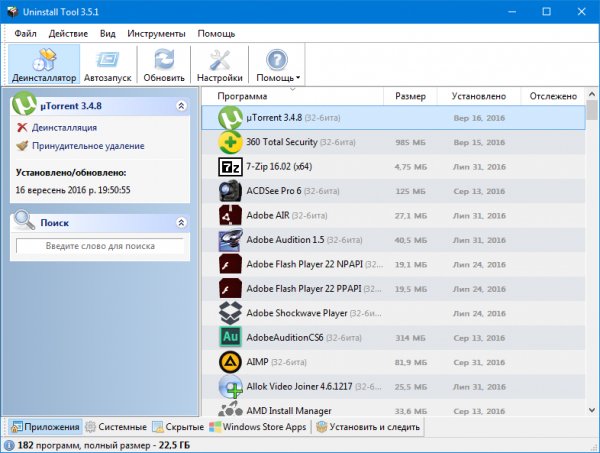600x453 pixels.
Task: Open the Помощь menu in menu bar
Action: 216,34
